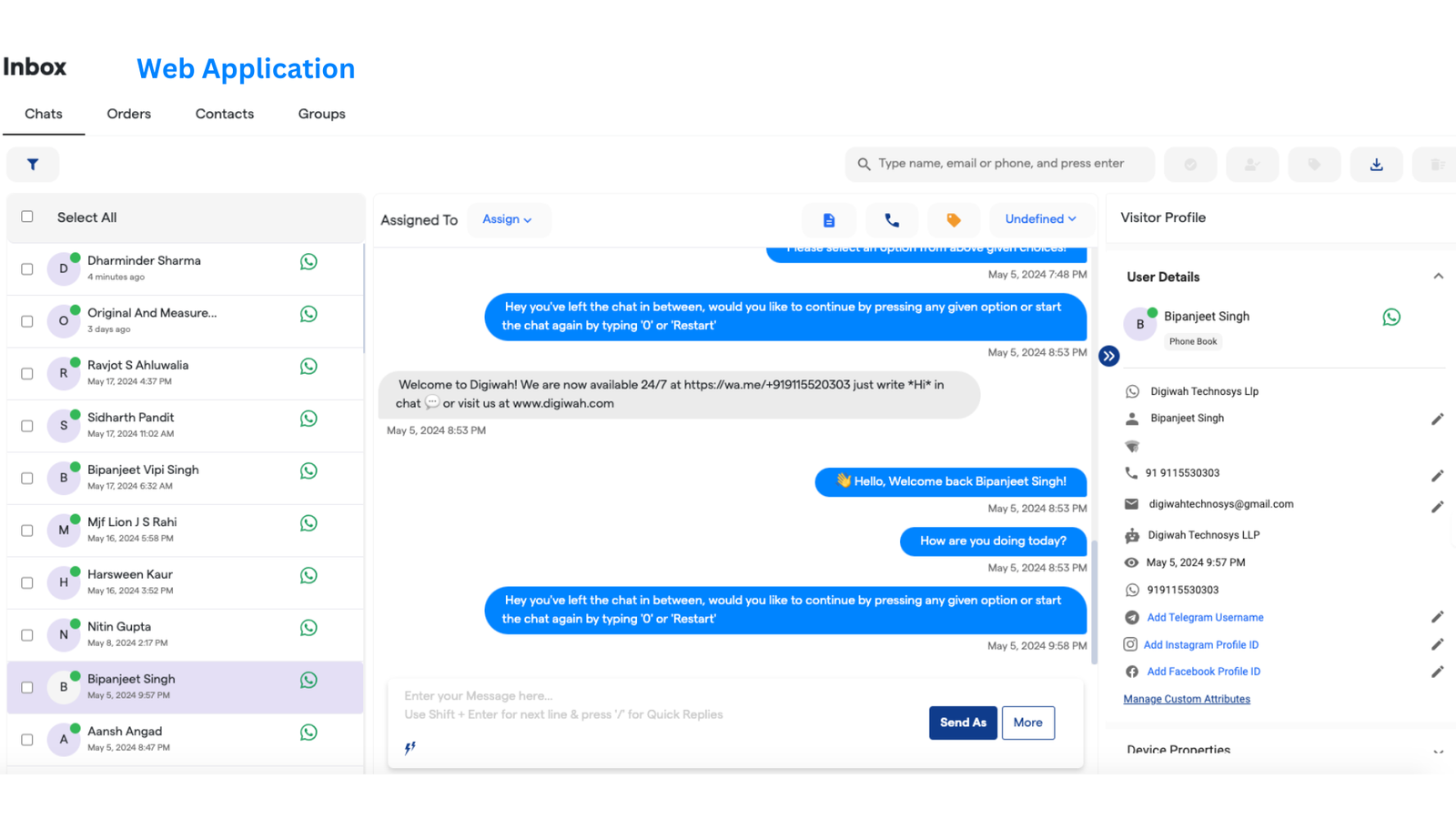Screen dimensions: 1456x819
Task: Click the name, email or phone search field
Action: pos(1001,164)
